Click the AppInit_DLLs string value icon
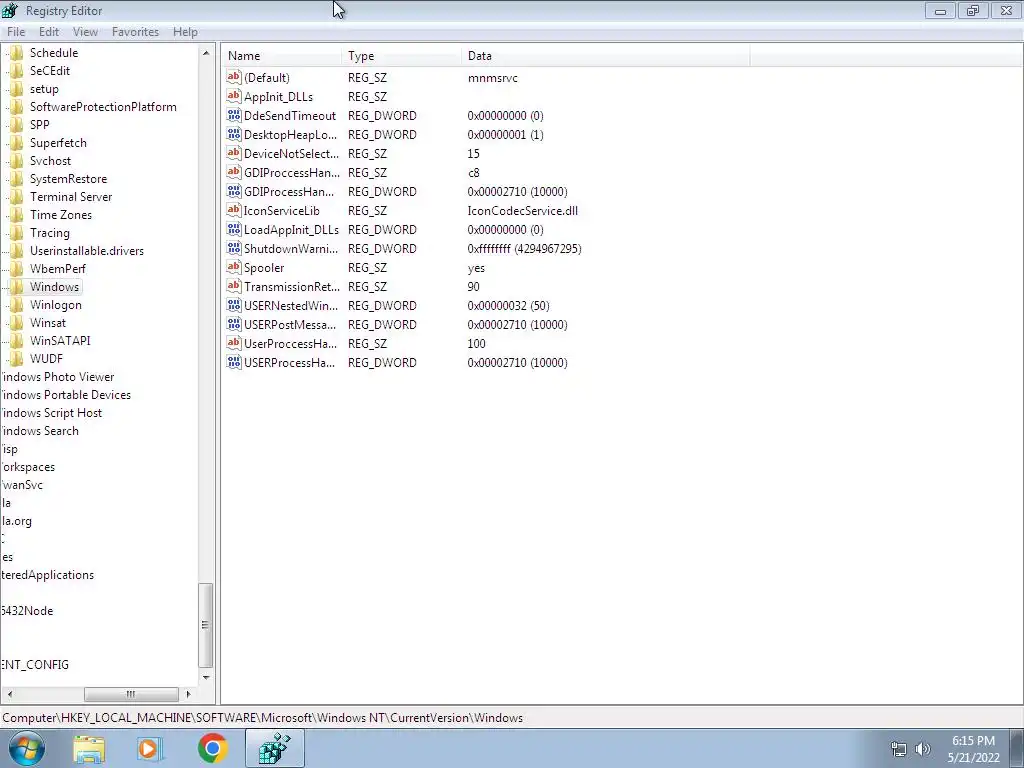The width and height of the screenshot is (1024, 768). (234, 96)
